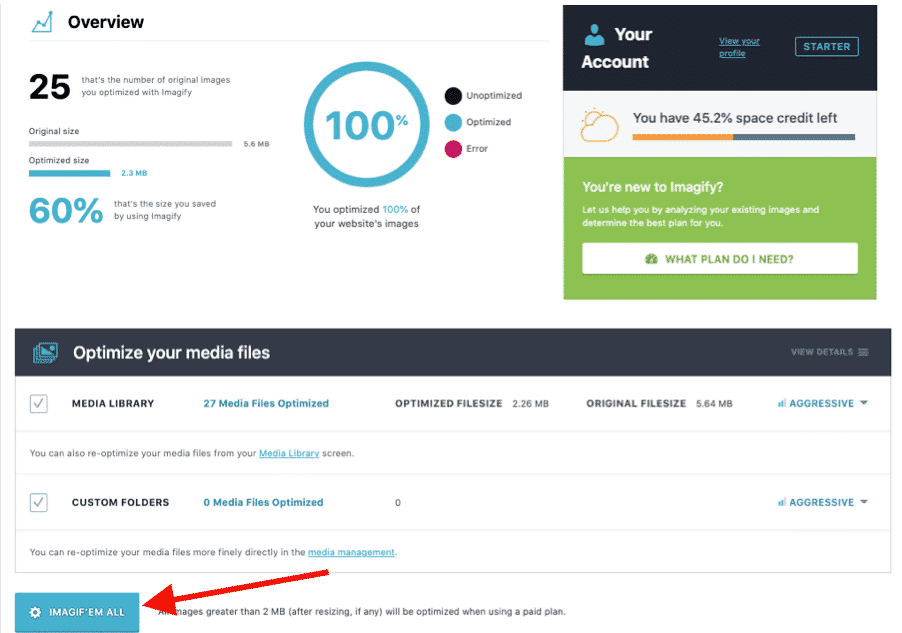
Task: Click the blue Optimized legend swatch
Action: (453, 122)
